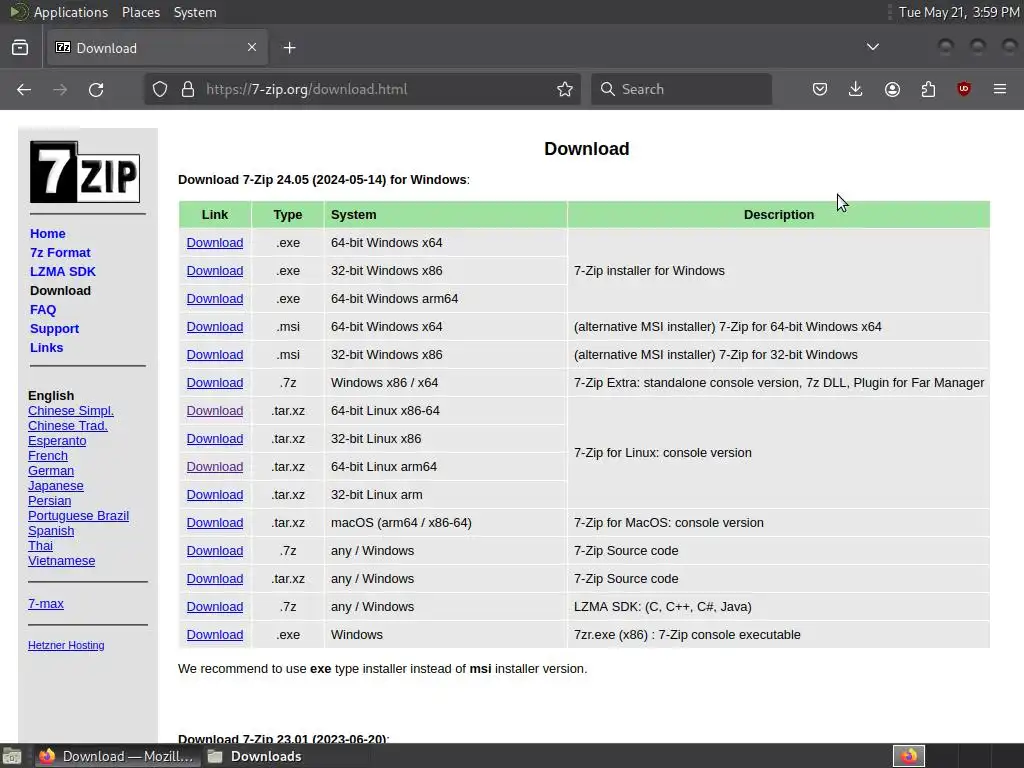Open the System menu
The width and height of the screenshot is (1024, 768).
point(195,12)
